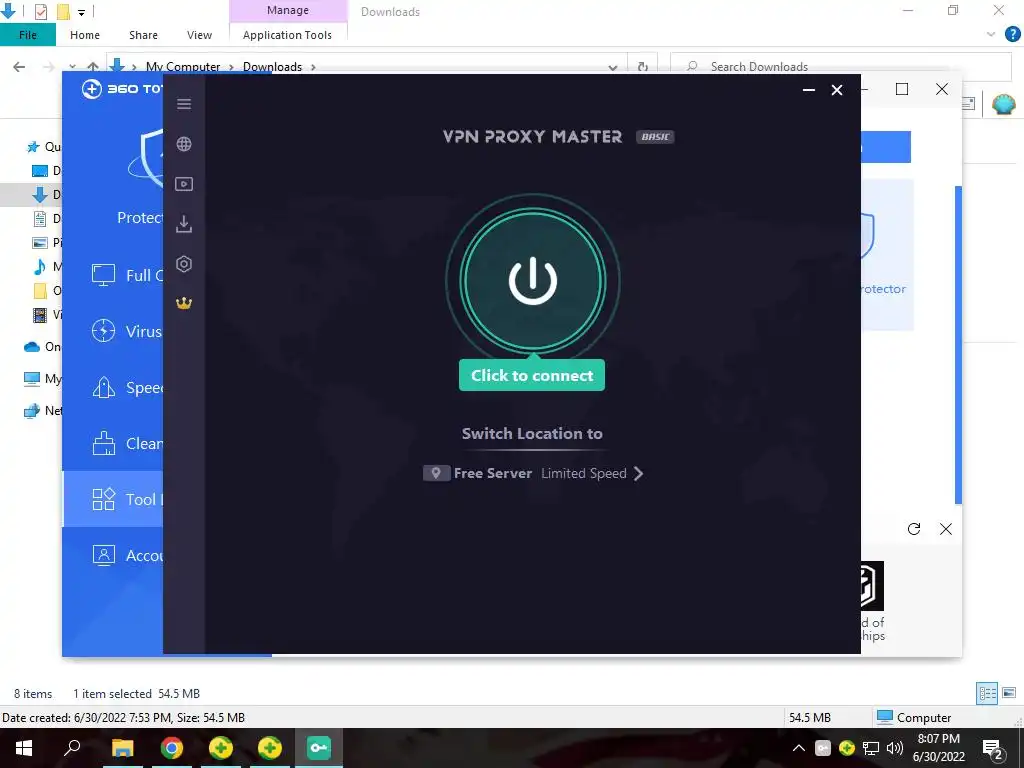Click the Manage contextual tab

click(288, 10)
